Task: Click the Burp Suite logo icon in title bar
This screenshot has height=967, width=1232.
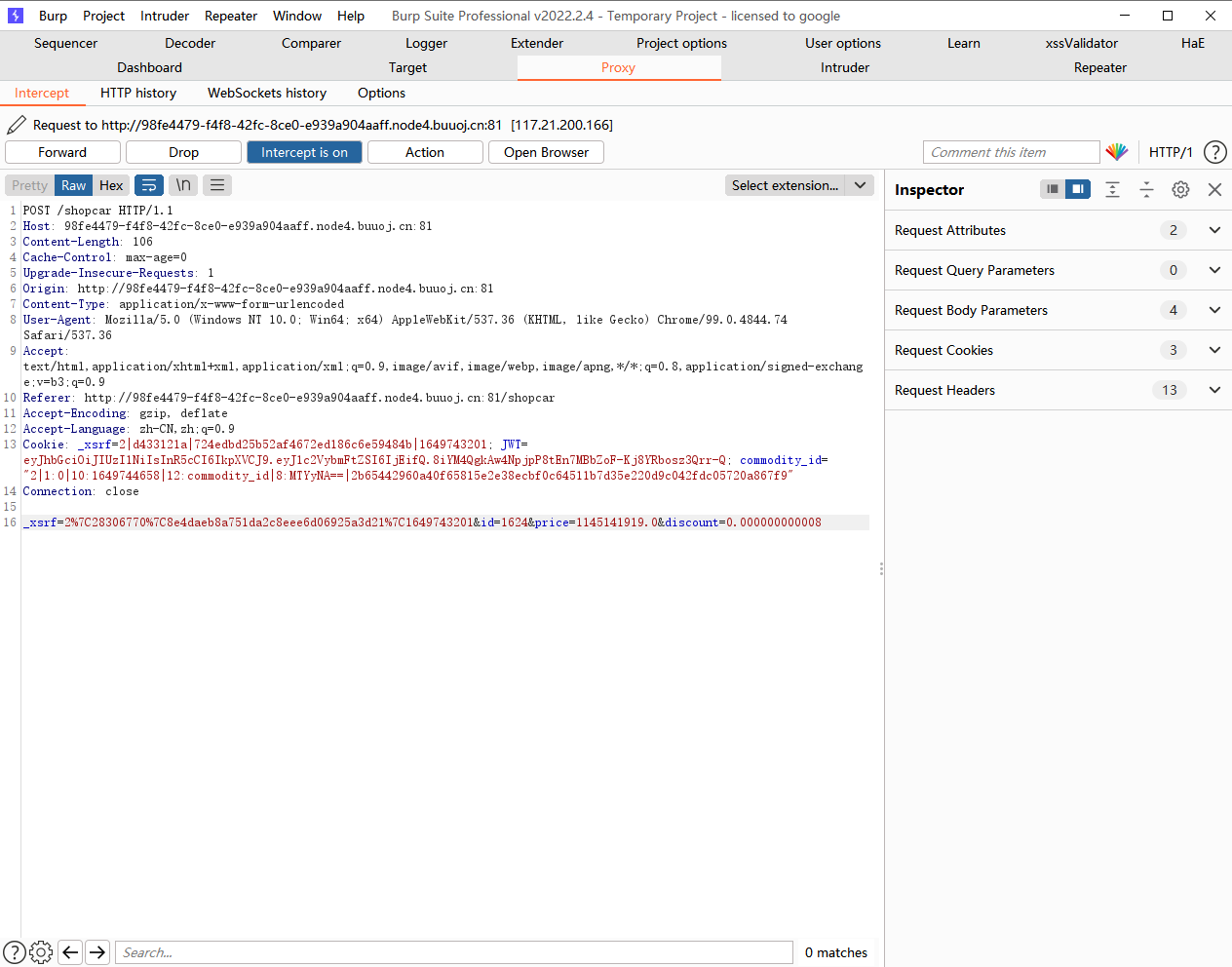Action: 15,16
